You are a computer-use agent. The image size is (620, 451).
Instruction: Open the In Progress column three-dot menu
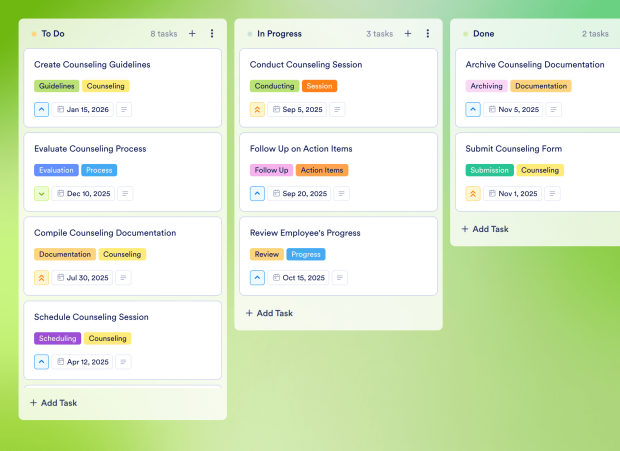tap(428, 33)
